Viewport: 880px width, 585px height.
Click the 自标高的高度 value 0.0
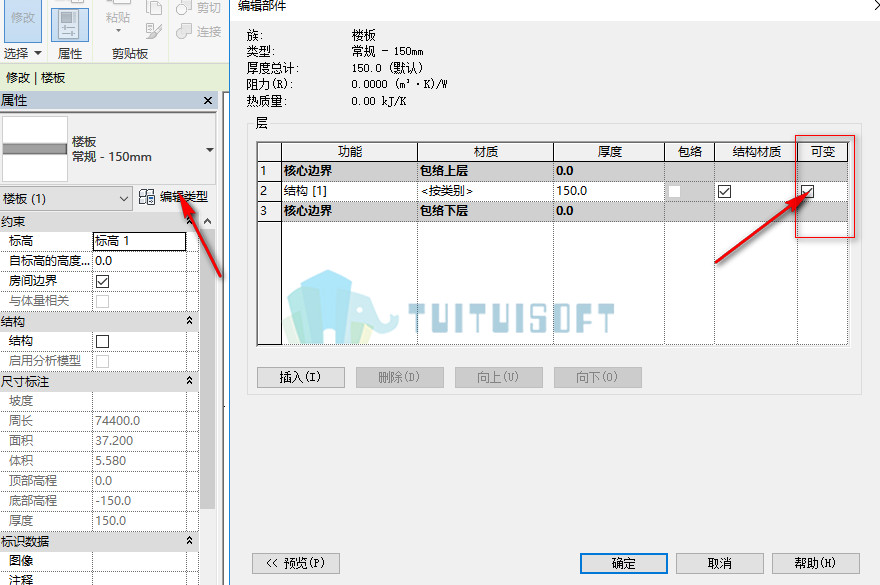coord(139,261)
